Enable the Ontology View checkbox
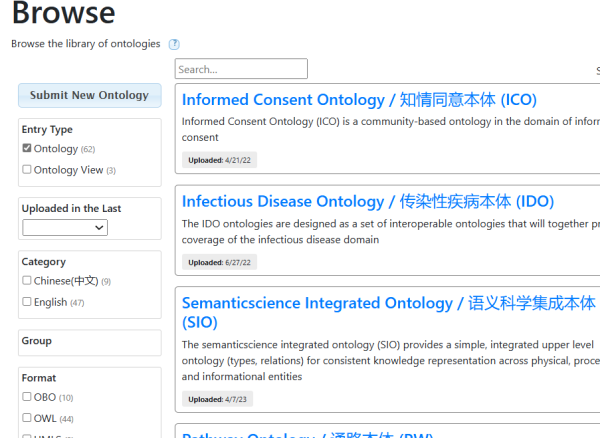 coord(27,170)
